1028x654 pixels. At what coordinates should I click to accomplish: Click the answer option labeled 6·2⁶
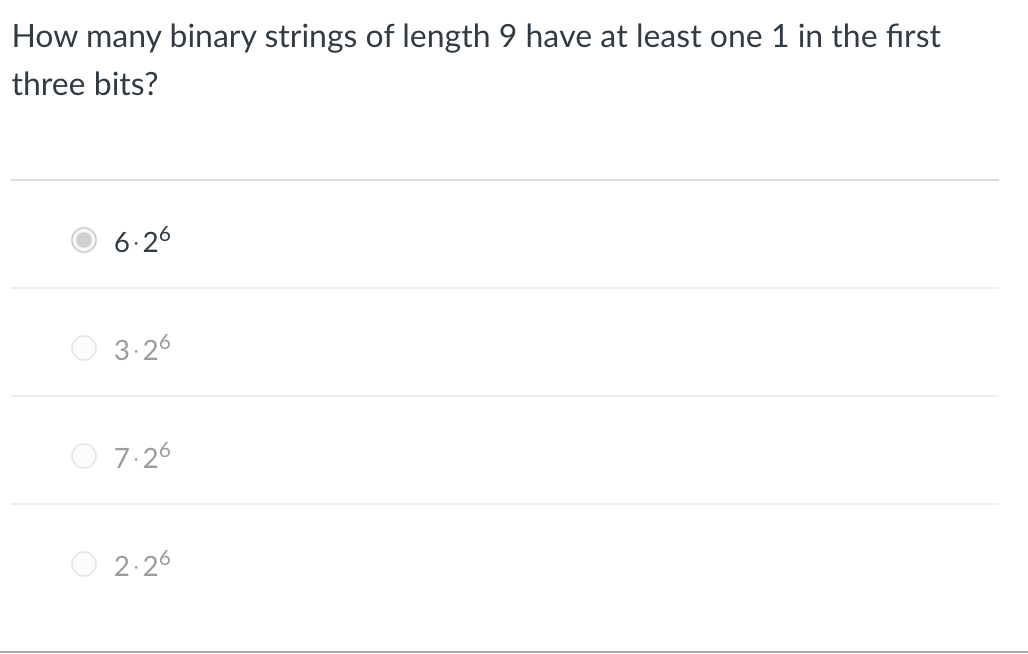140,241
